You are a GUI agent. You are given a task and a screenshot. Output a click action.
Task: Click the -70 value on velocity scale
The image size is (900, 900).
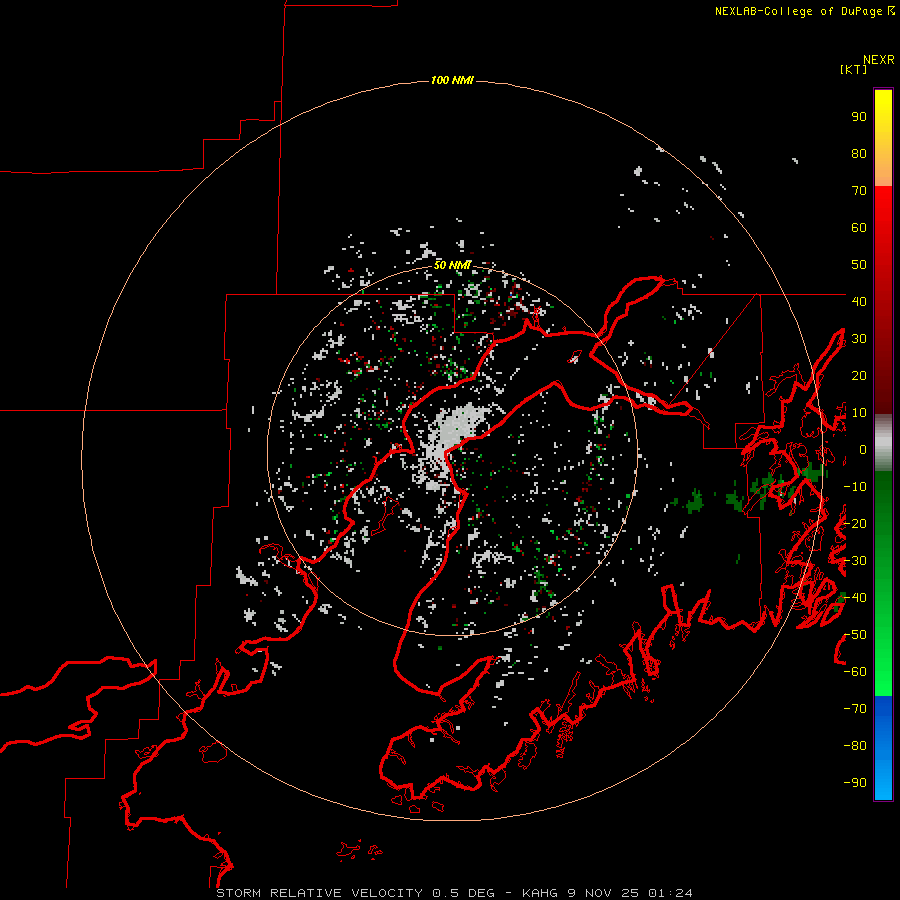point(855,708)
